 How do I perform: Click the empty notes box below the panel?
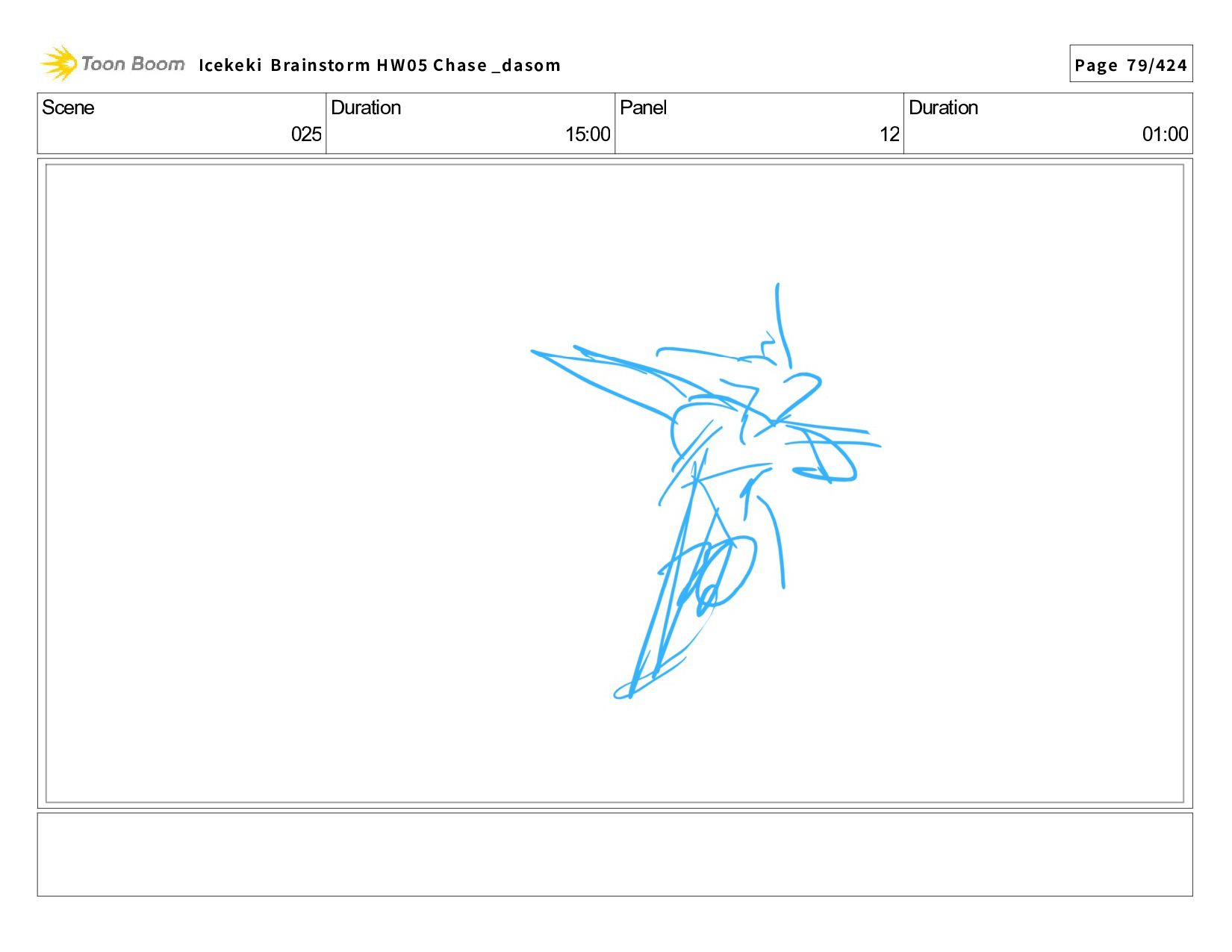point(615,854)
